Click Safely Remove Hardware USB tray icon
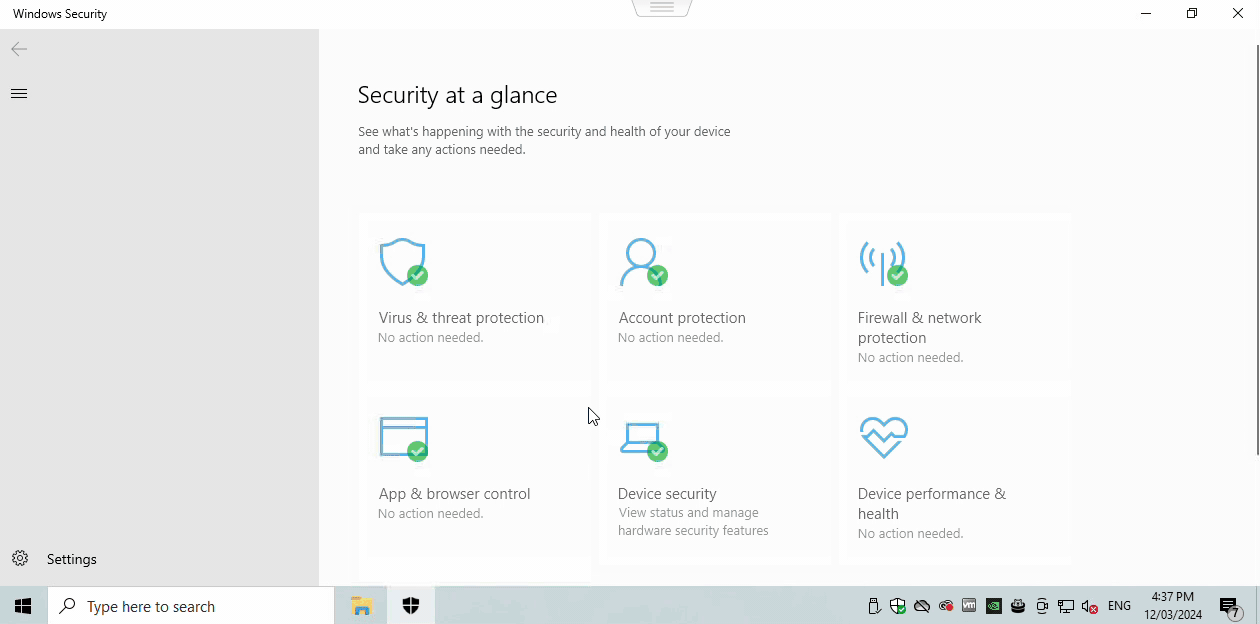 (874, 606)
